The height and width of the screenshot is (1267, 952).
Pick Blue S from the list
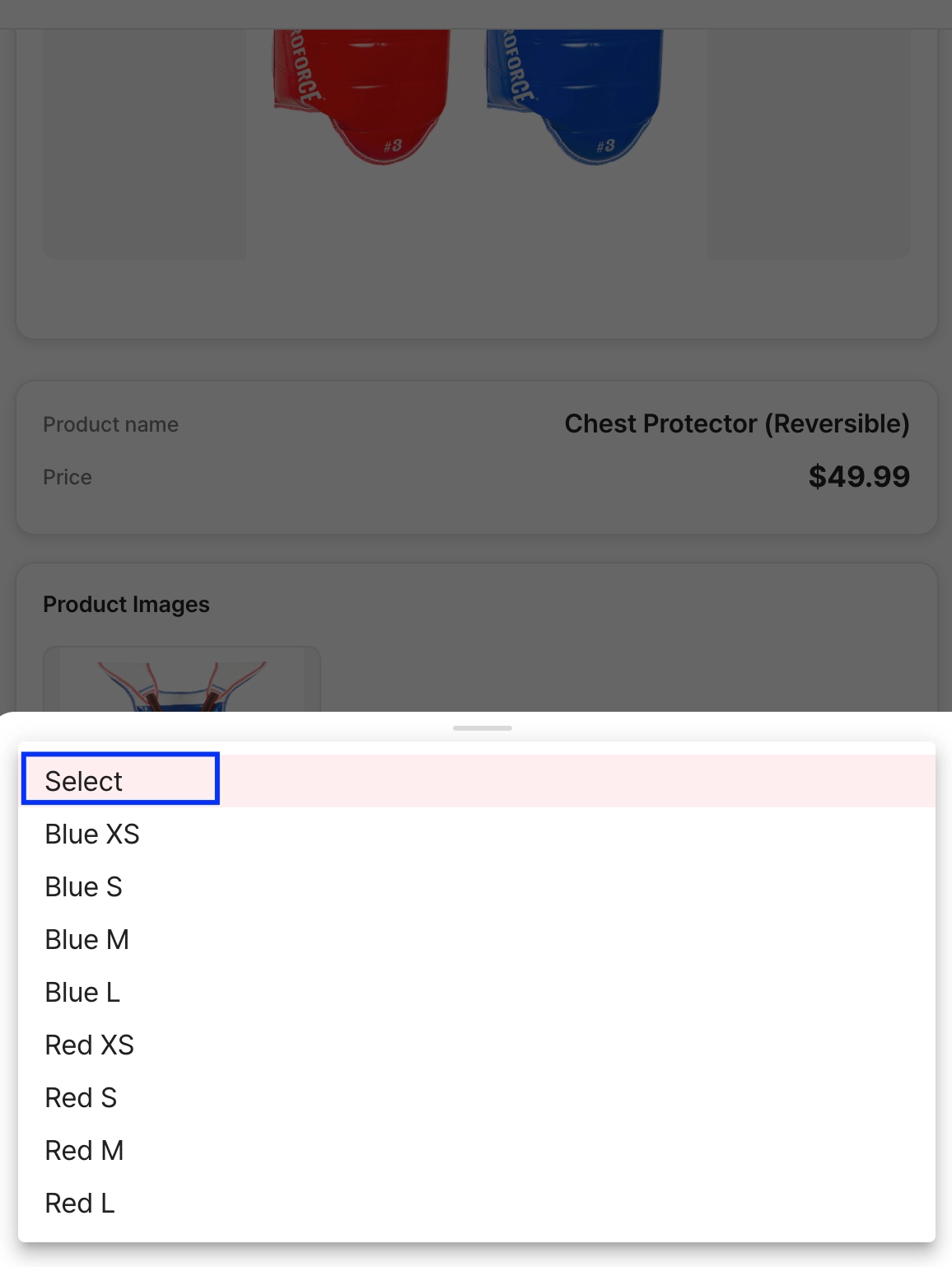(84, 886)
